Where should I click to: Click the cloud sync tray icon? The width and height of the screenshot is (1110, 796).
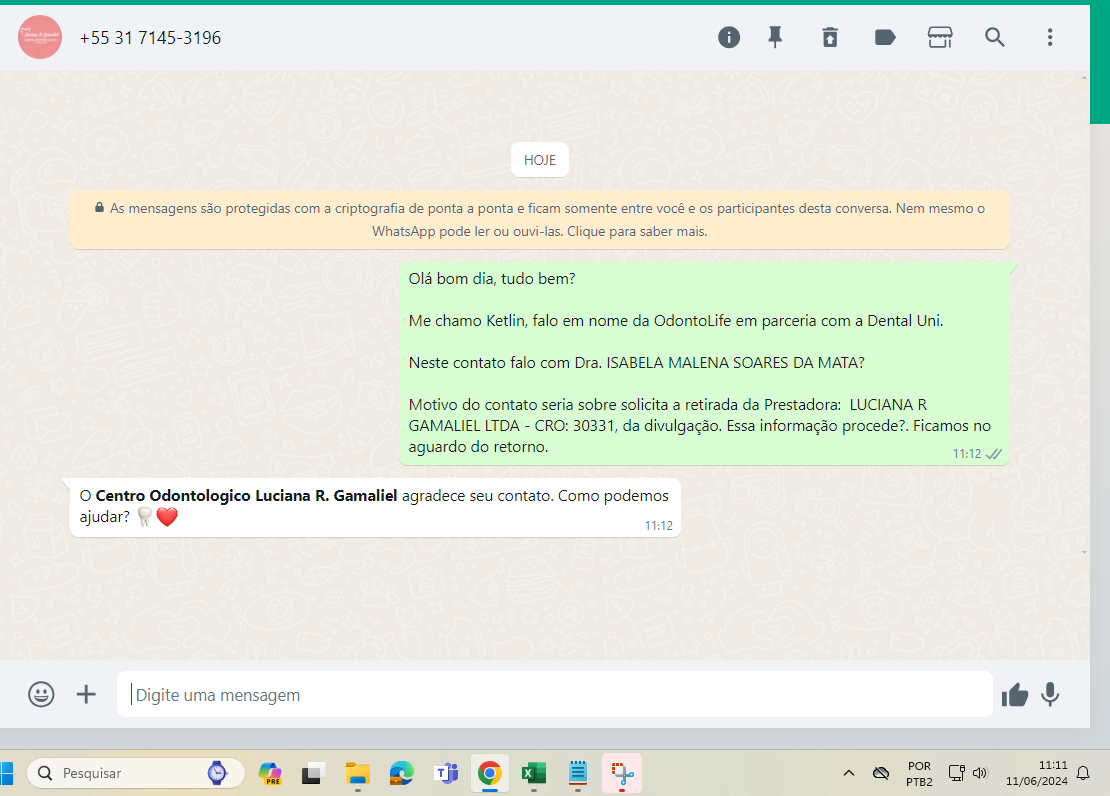[x=881, y=773]
